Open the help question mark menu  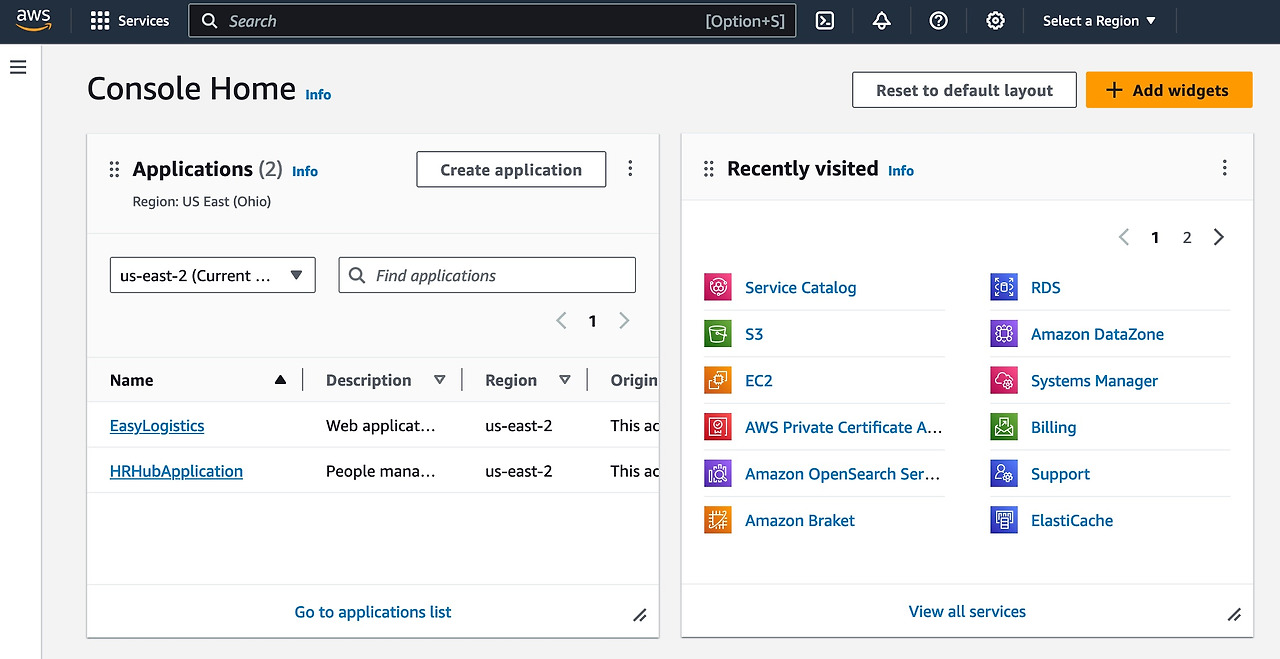click(x=938, y=21)
